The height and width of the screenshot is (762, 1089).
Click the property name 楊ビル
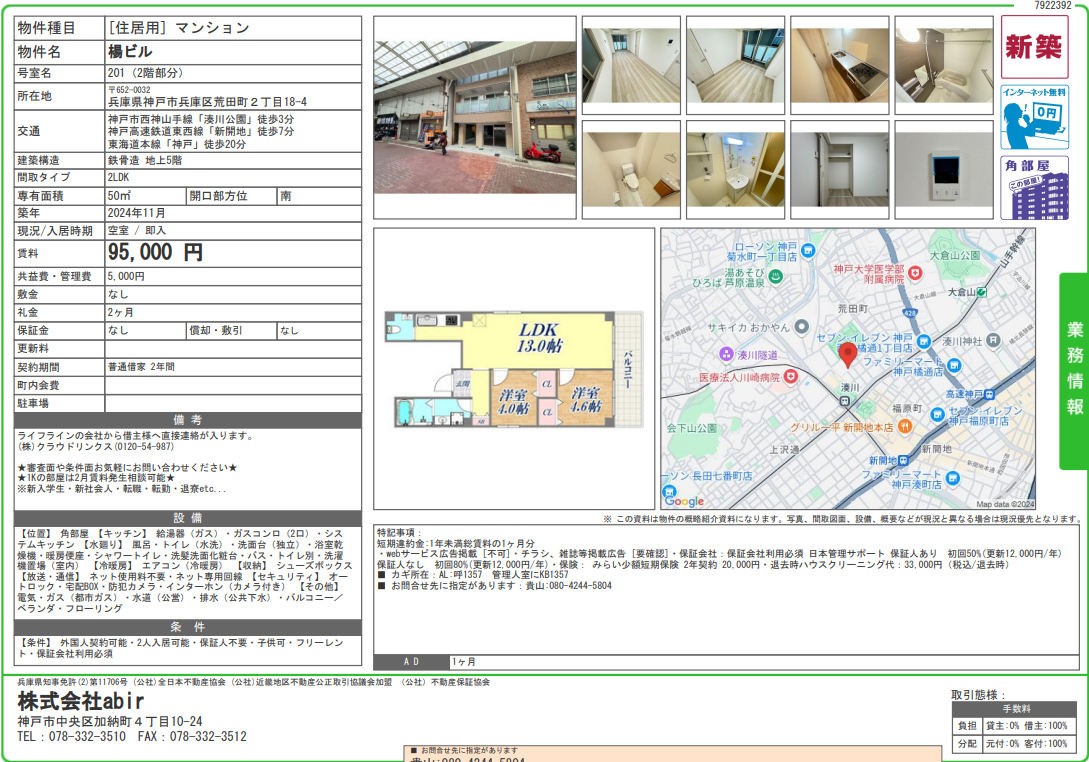[x=130, y=52]
